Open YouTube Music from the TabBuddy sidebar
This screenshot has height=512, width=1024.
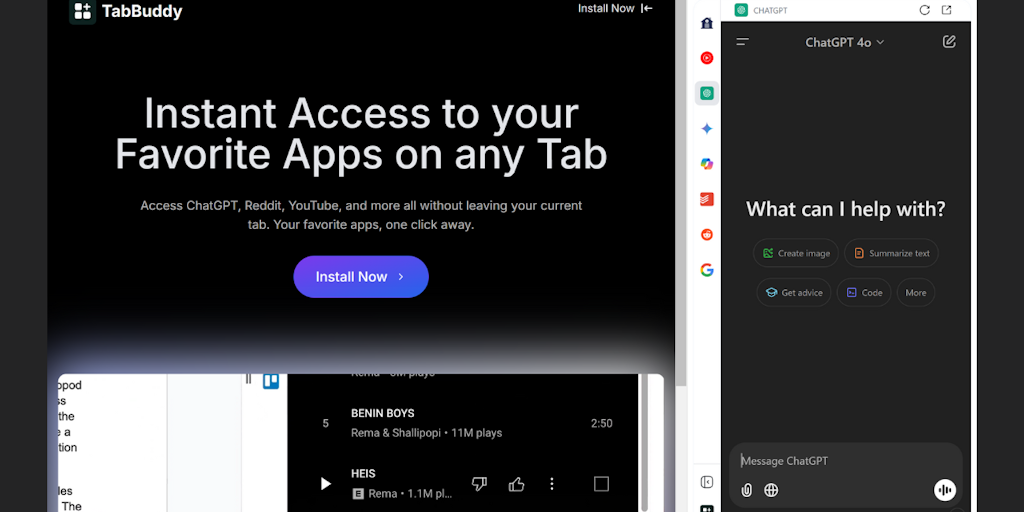pyautogui.click(x=707, y=58)
